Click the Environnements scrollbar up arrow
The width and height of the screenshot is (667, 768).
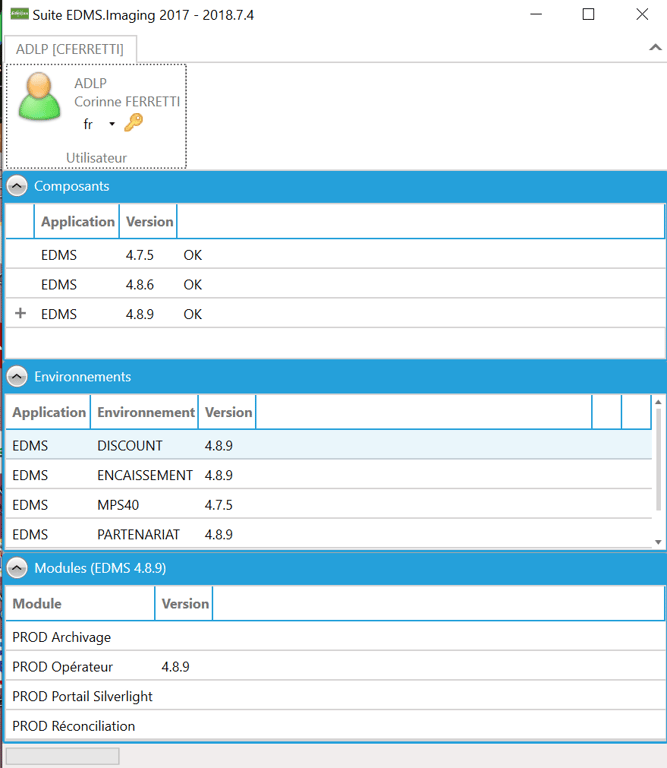pos(658,402)
